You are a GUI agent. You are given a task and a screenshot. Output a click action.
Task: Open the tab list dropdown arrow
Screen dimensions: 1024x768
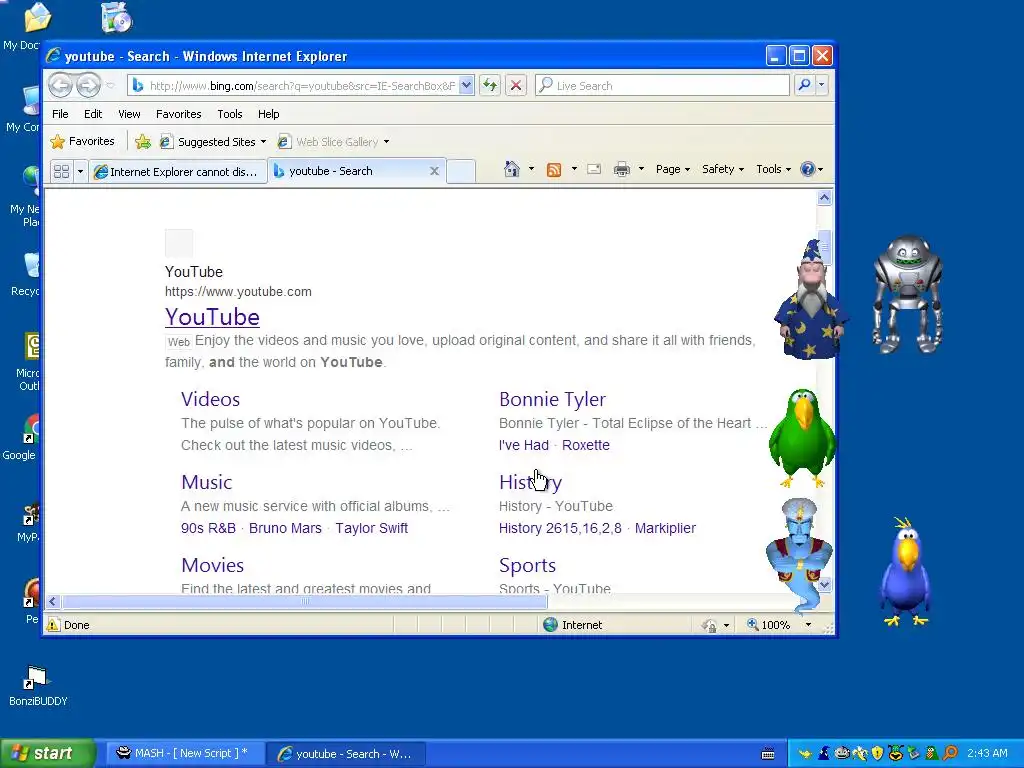80,171
